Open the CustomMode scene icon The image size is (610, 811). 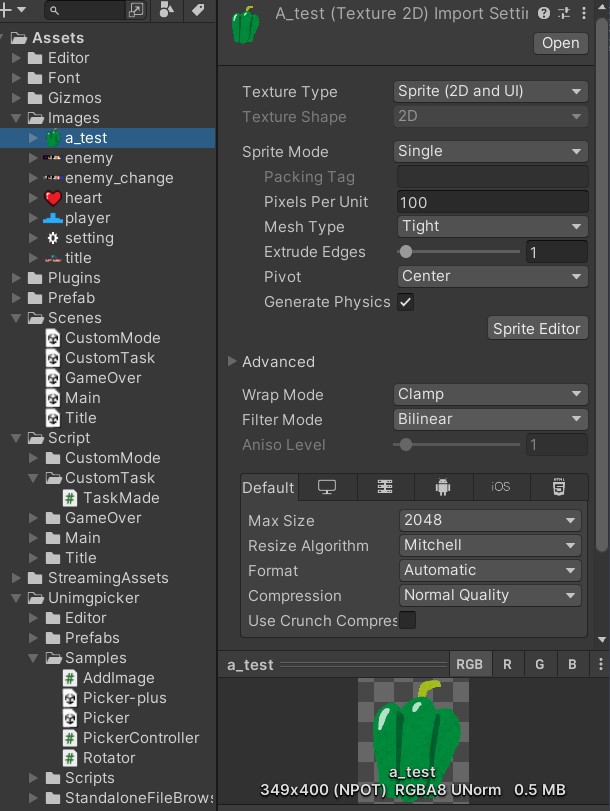(53, 338)
